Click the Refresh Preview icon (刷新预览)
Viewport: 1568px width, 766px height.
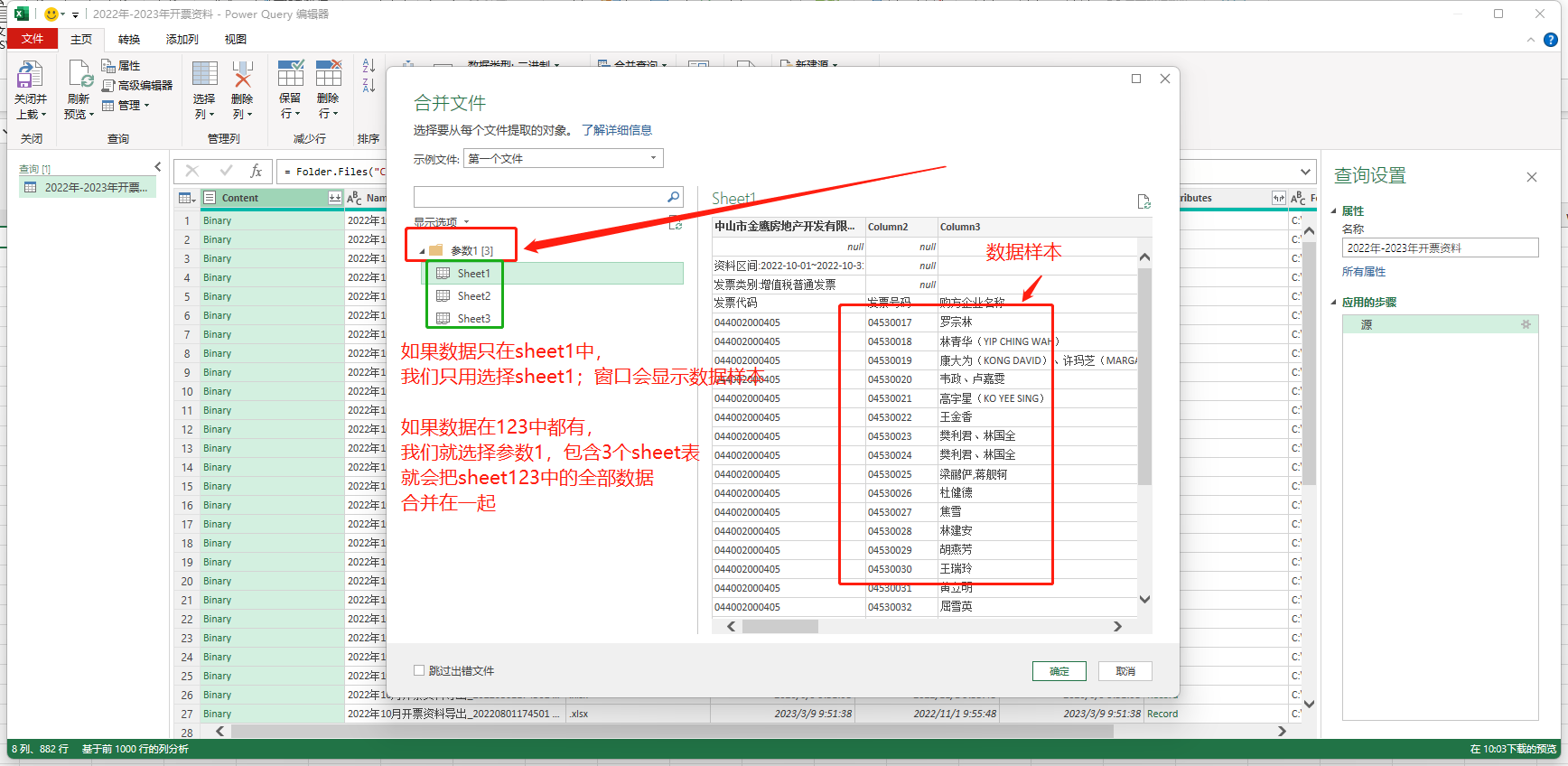click(x=80, y=74)
